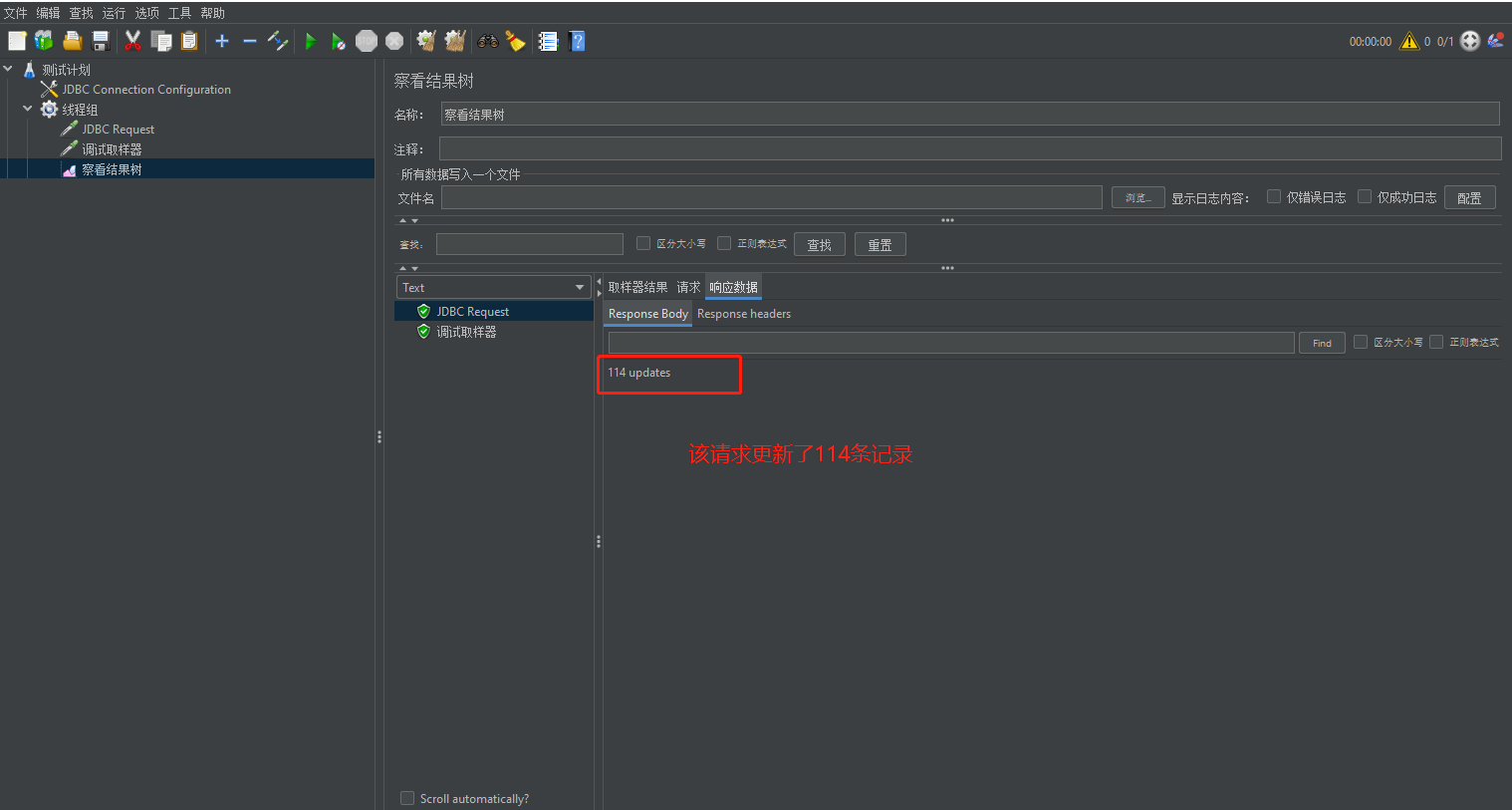Select the 响应数据 tab

pyautogui.click(x=733, y=287)
